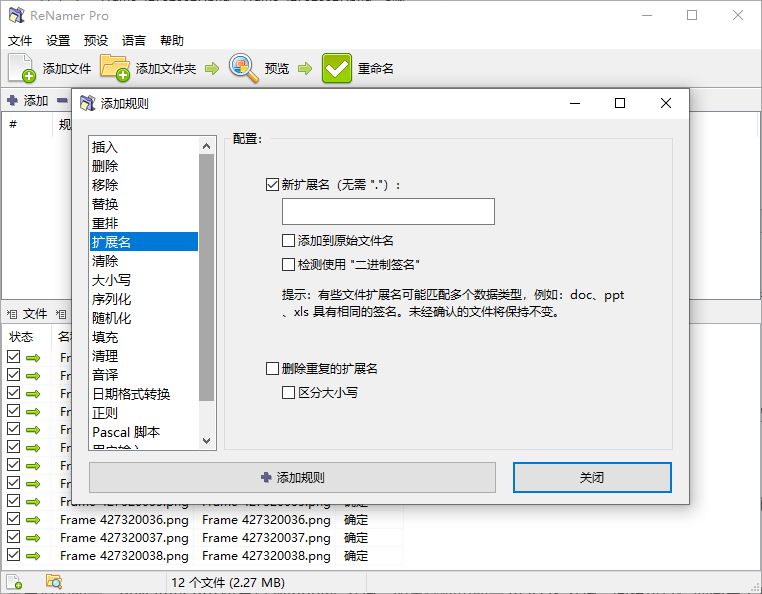Select 替换 rule type
The height and width of the screenshot is (594, 762).
(x=144, y=204)
